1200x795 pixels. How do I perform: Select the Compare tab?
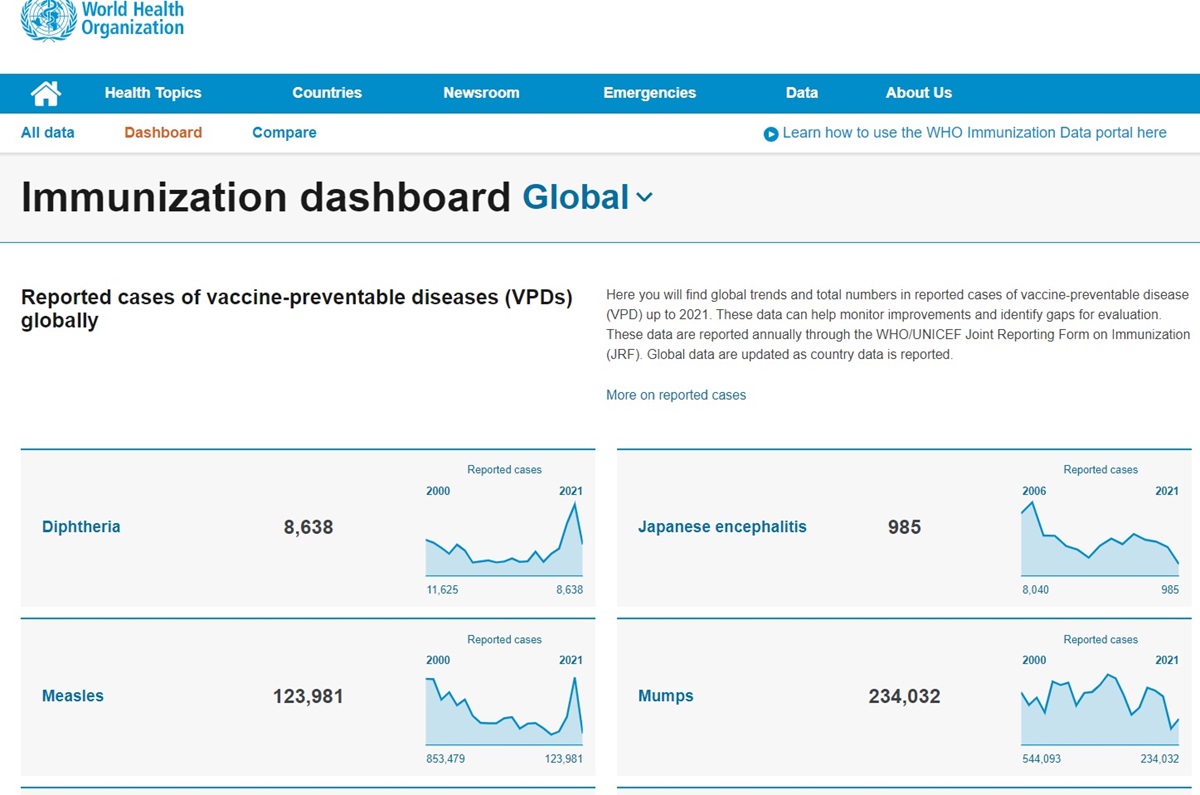tap(283, 132)
